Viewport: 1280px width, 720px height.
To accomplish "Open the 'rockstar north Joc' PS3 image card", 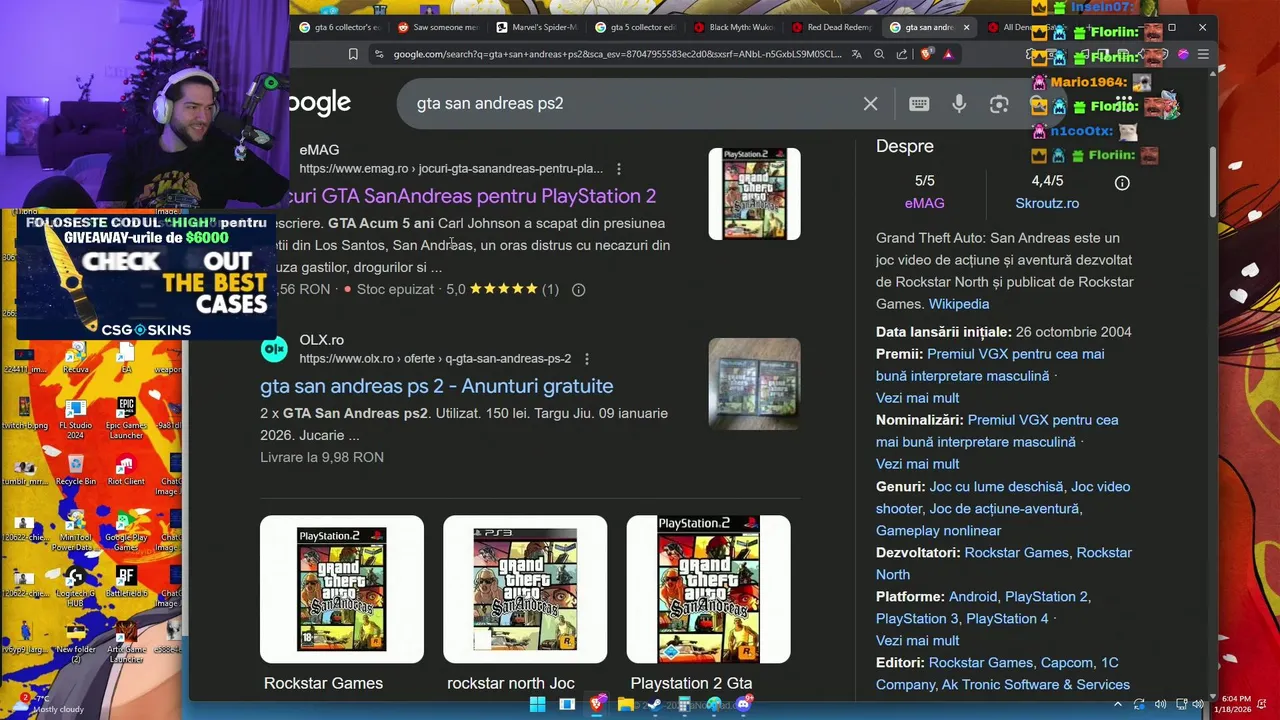I will pyautogui.click(x=525, y=590).
